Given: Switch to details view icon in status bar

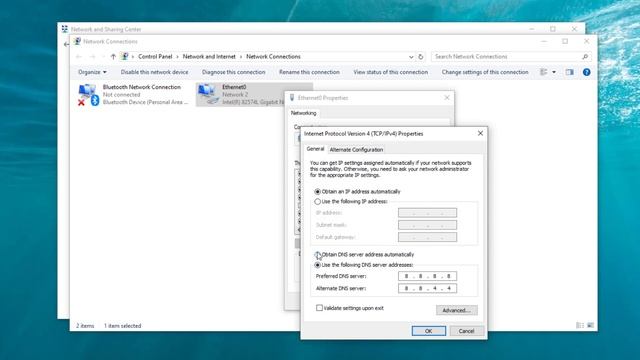Looking at the screenshot, I should [580, 325].
